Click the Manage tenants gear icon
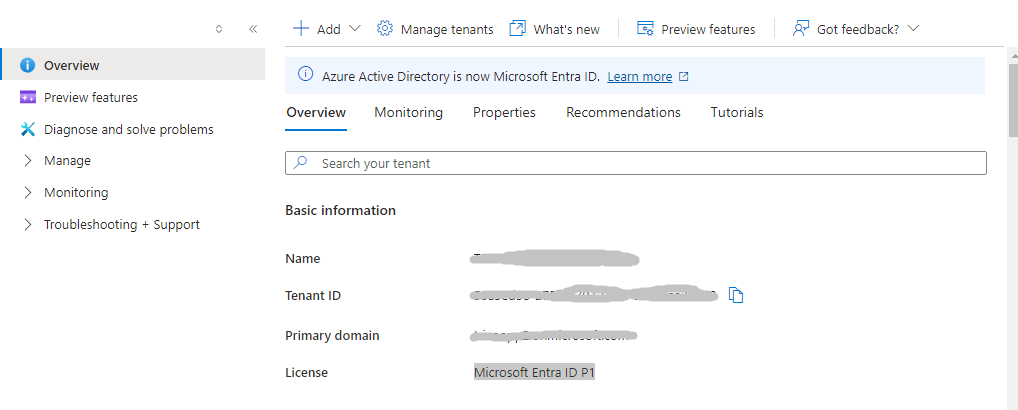This screenshot has width=1018, height=410. click(x=385, y=29)
